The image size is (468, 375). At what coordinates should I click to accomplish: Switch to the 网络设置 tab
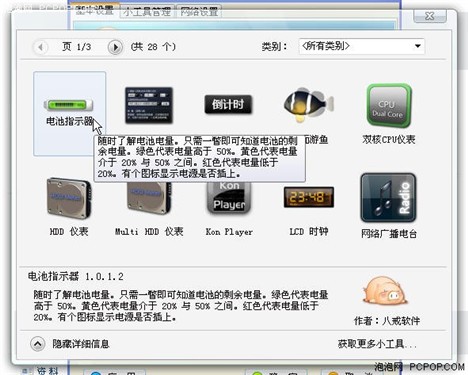[x=199, y=11]
